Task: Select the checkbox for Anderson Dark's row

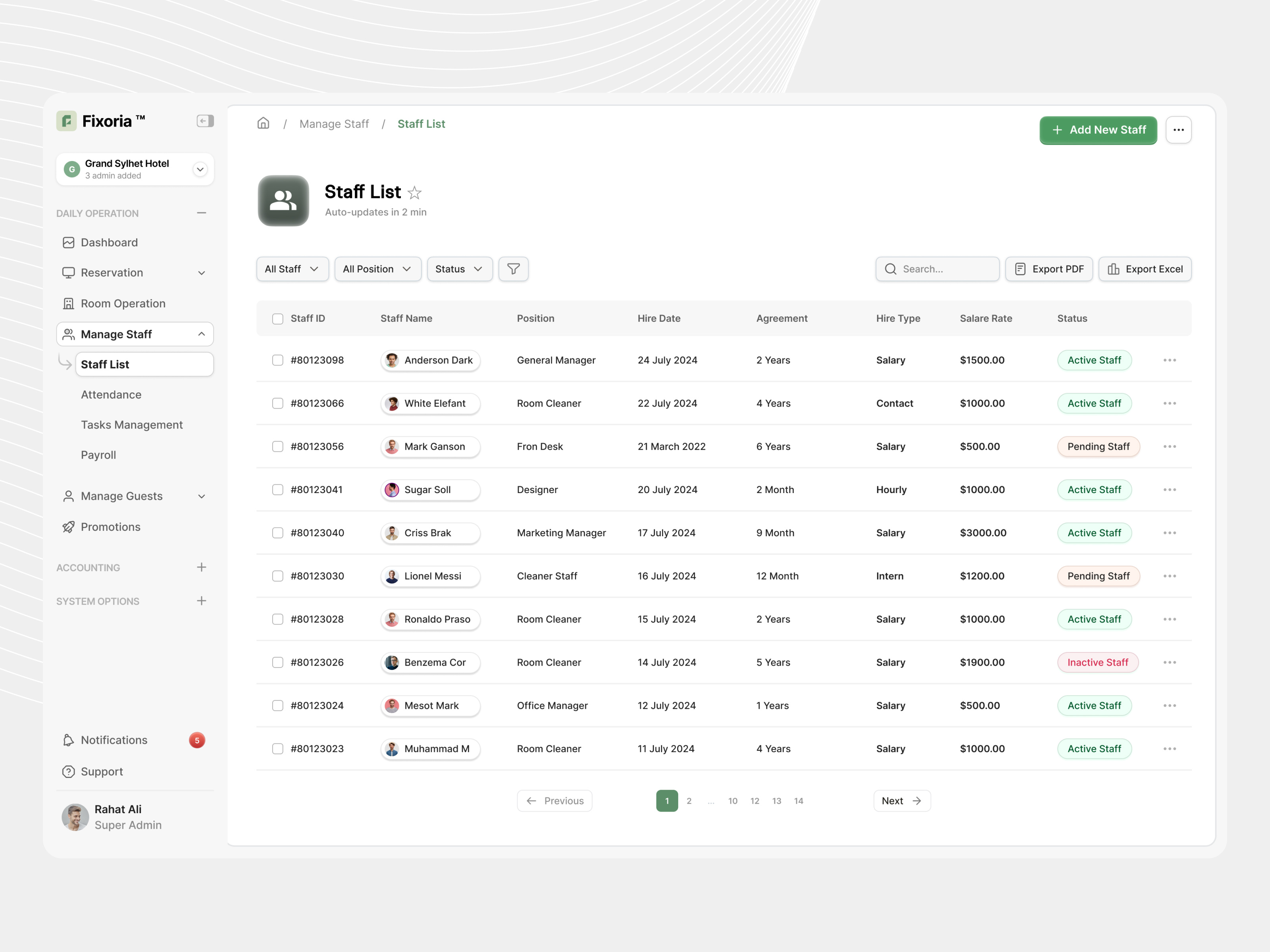Action: coord(277,360)
